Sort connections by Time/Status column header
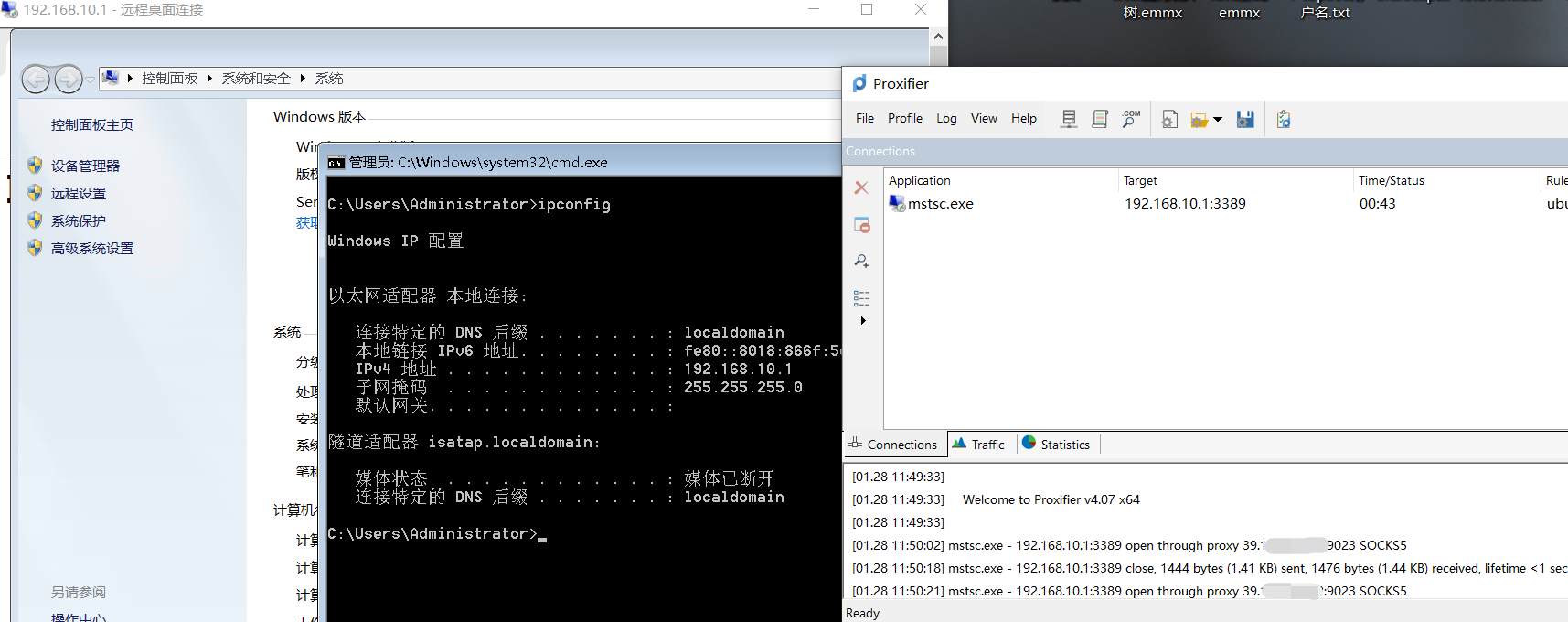 click(x=1447, y=180)
